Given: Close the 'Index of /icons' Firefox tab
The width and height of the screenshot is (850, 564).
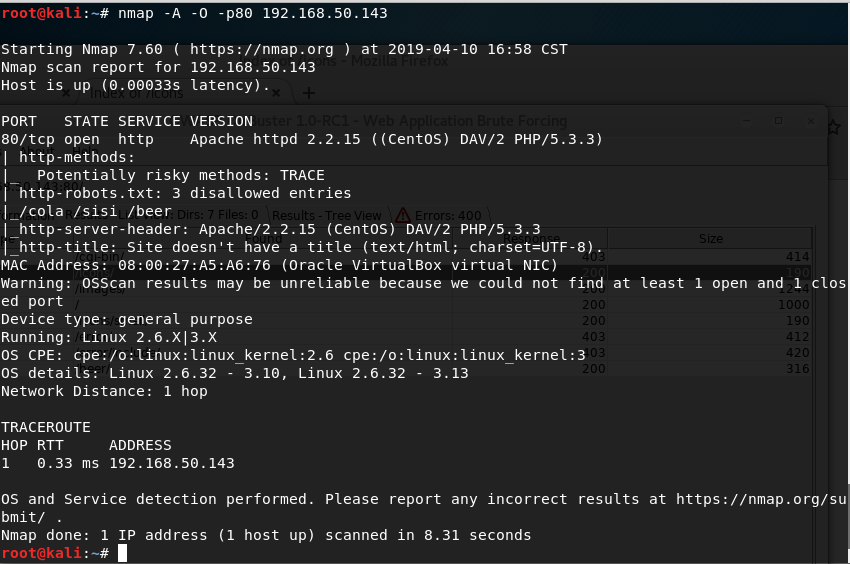Looking at the screenshot, I should tap(276, 93).
